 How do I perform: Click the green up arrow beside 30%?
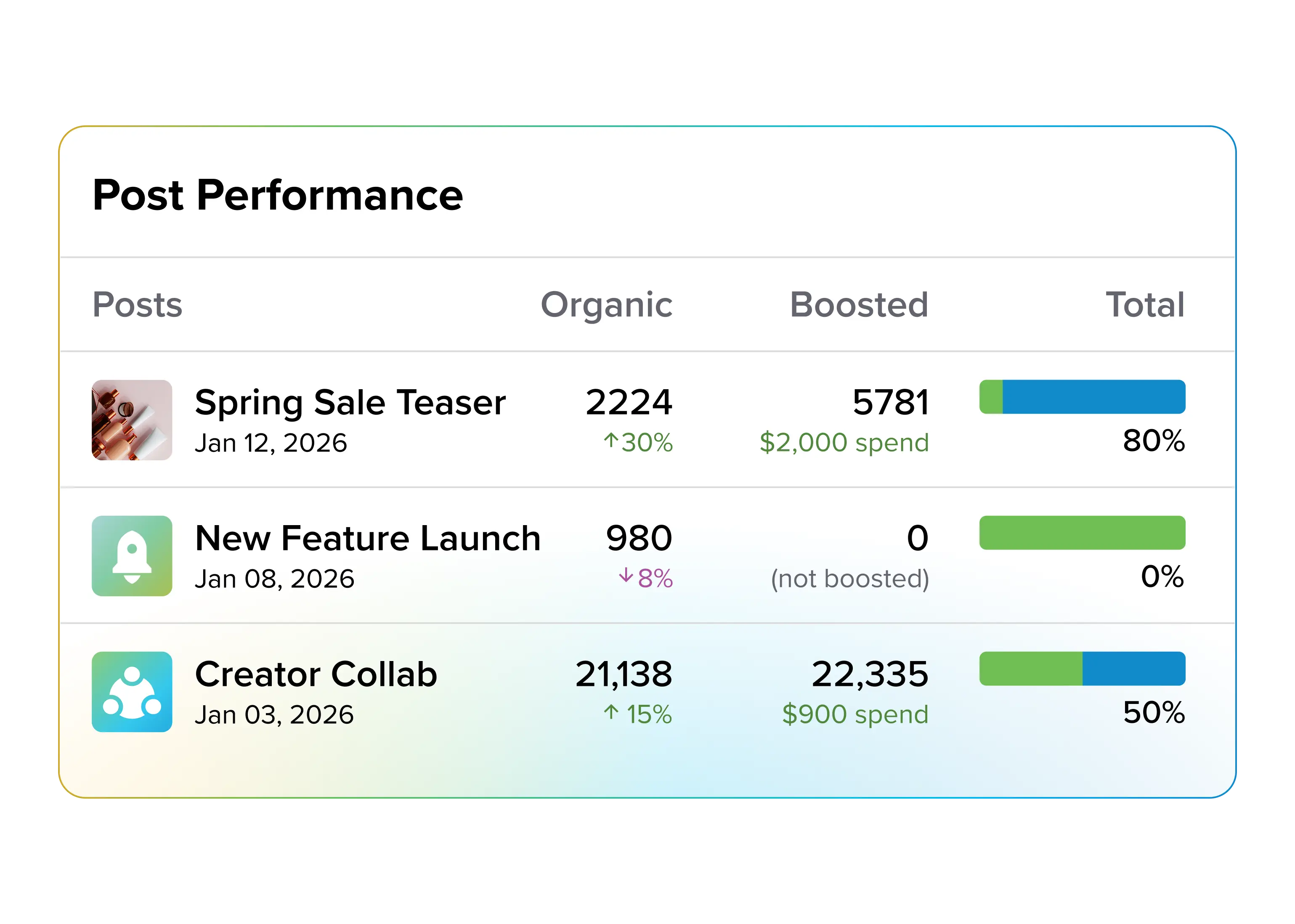coord(610,441)
